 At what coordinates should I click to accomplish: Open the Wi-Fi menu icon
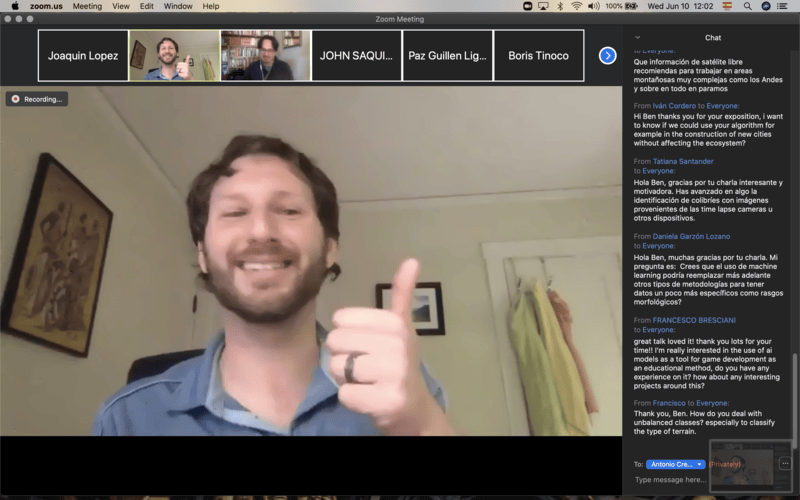tap(577, 6)
